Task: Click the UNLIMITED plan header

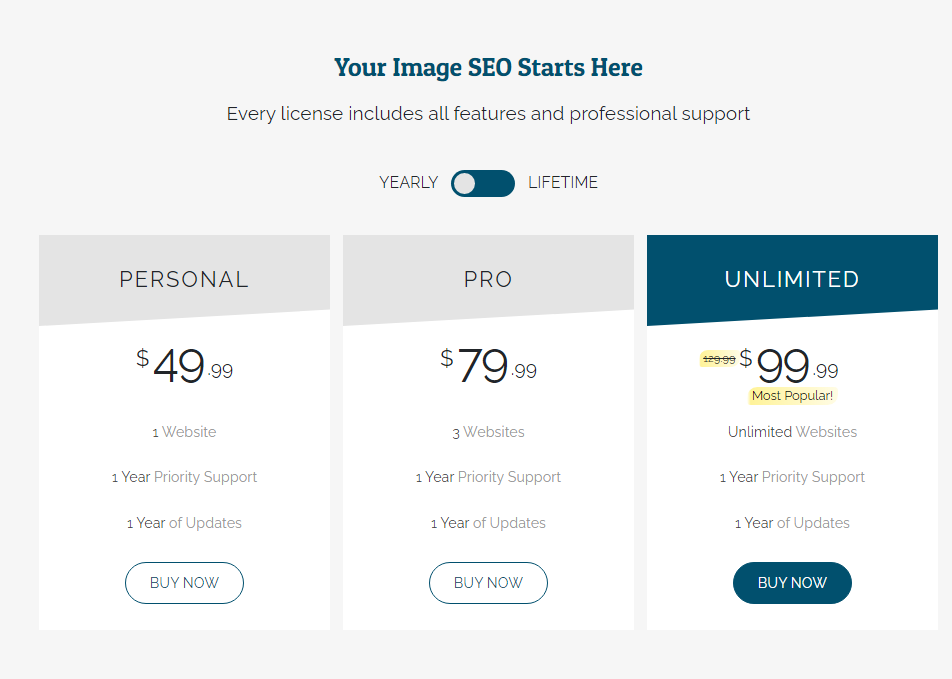Action: coord(792,279)
